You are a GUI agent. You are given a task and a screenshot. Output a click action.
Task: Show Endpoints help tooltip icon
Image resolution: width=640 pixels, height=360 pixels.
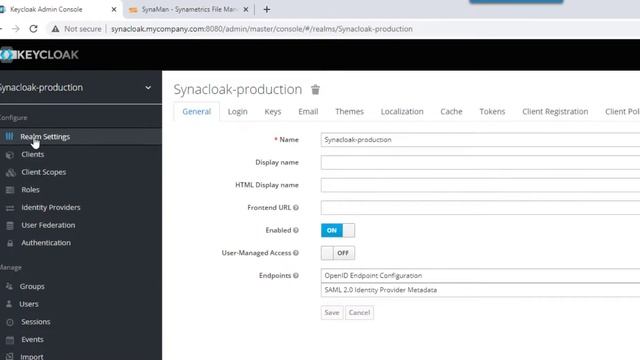pos(296,276)
